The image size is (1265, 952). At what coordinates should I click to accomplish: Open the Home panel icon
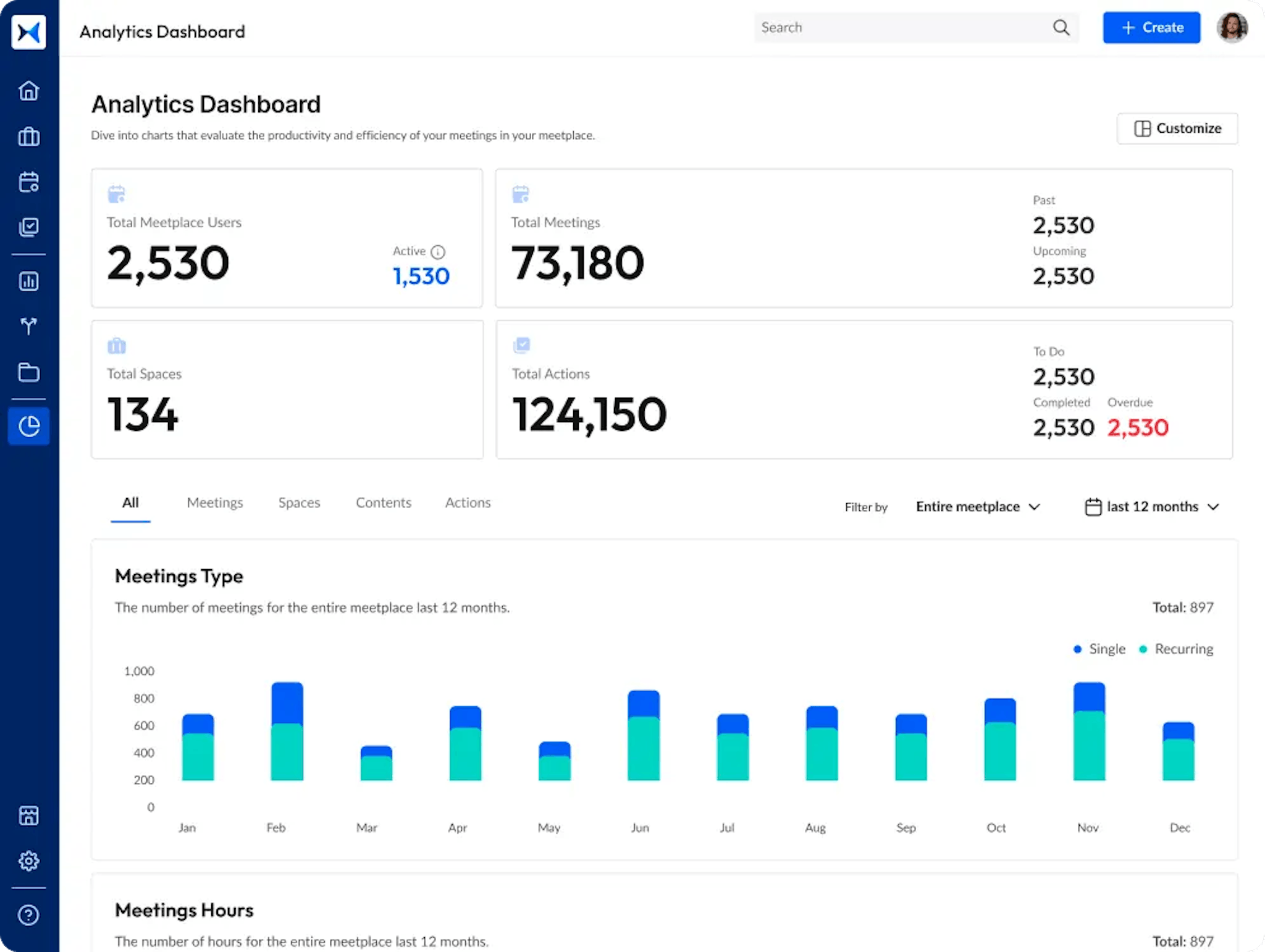tap(28, 90)
